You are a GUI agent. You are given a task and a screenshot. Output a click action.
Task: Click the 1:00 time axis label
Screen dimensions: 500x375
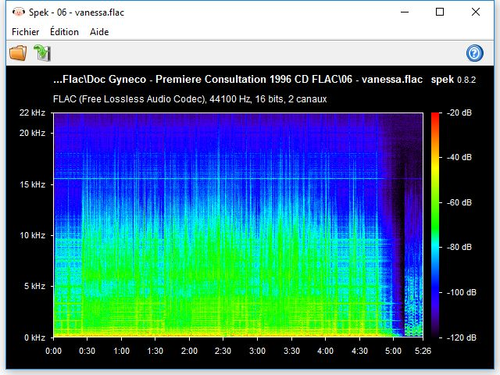coord(121,351)
